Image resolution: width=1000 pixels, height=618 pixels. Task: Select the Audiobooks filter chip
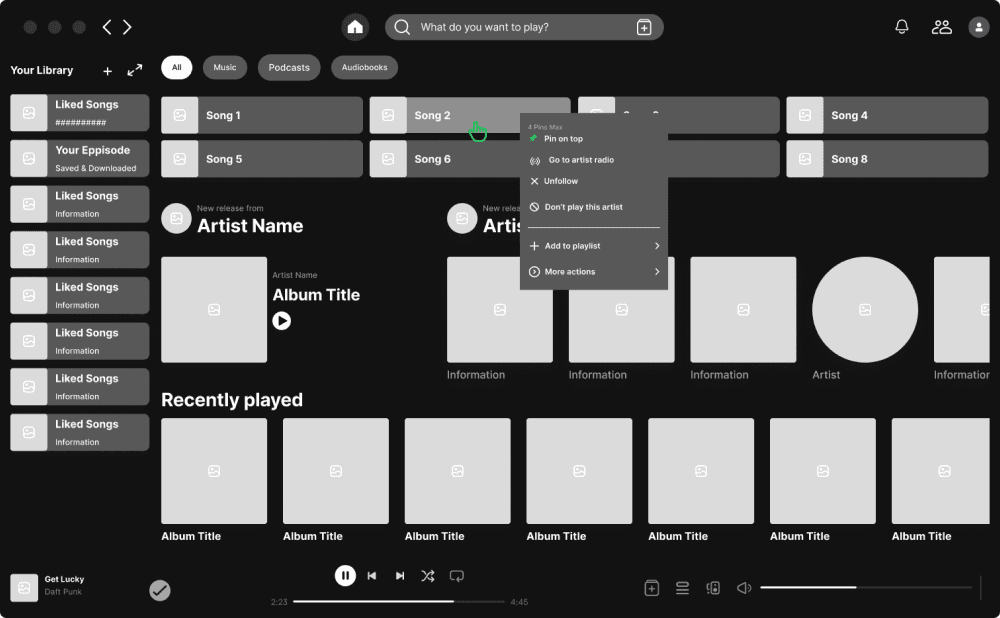[x=364, y=67]
